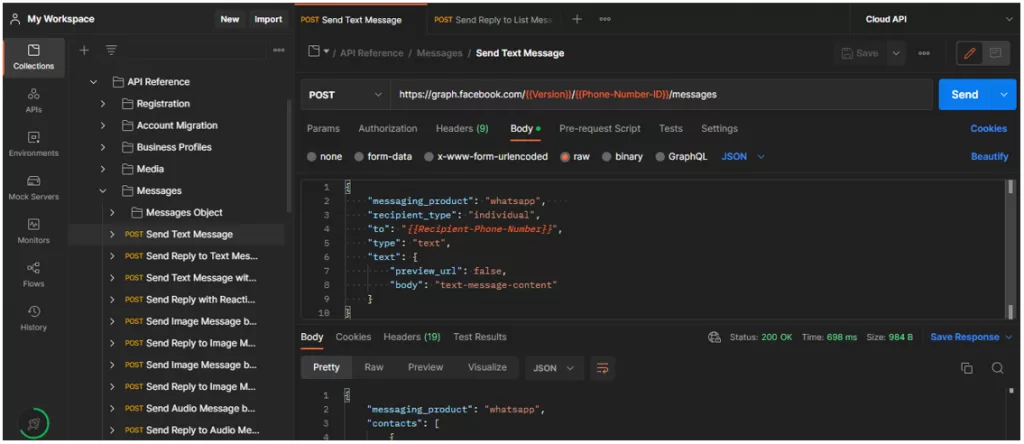Screen dimensions: 1024x444
Task: Open the Monitors sidebar panel
Action: (34, 231)
